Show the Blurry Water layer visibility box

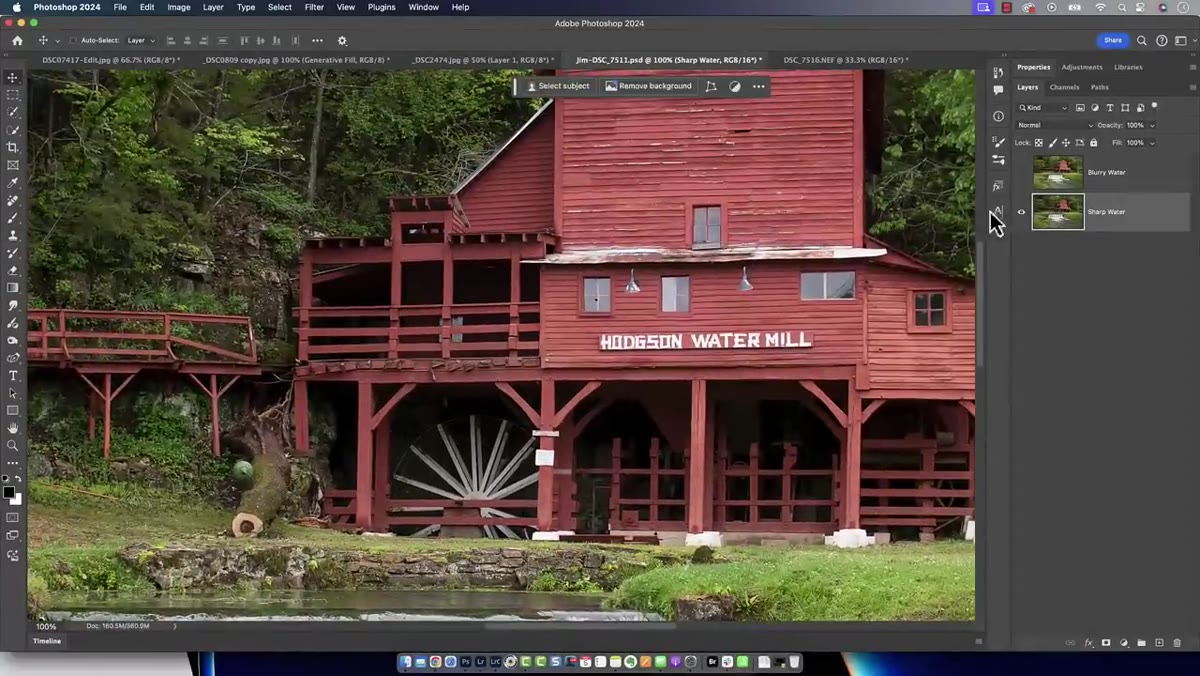[1021, 172]
